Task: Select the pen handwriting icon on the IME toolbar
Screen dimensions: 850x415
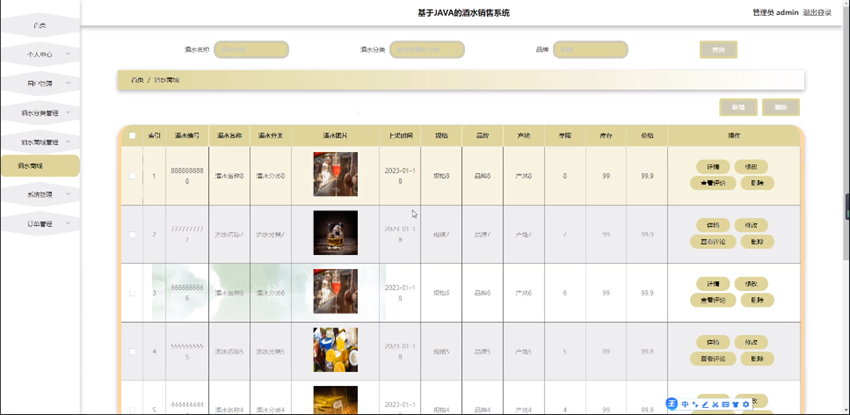Action: pos(705,404)
